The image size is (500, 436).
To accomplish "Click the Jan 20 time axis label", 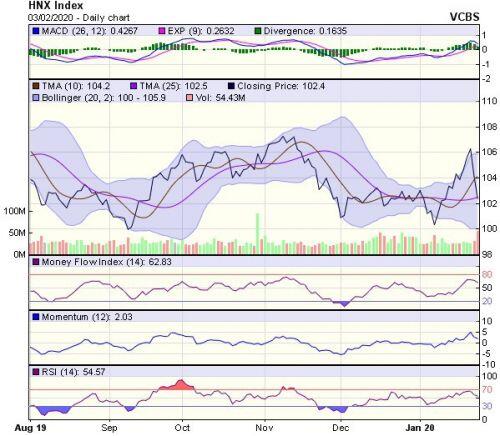I will pyautogui.click(x=420, y=428).
